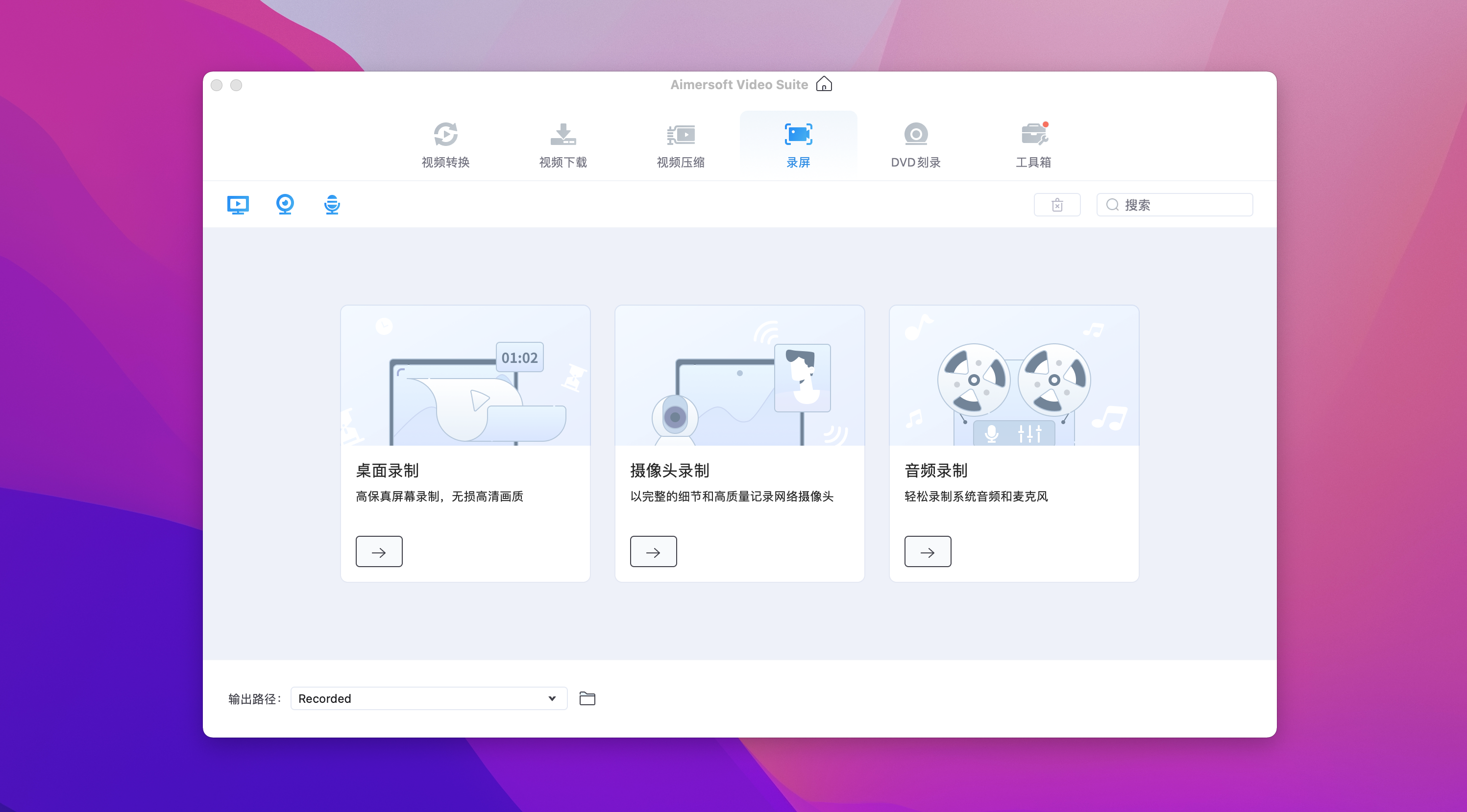Select the screen recorder toolbar icon

pyautogui.click(x=238, y=204)
